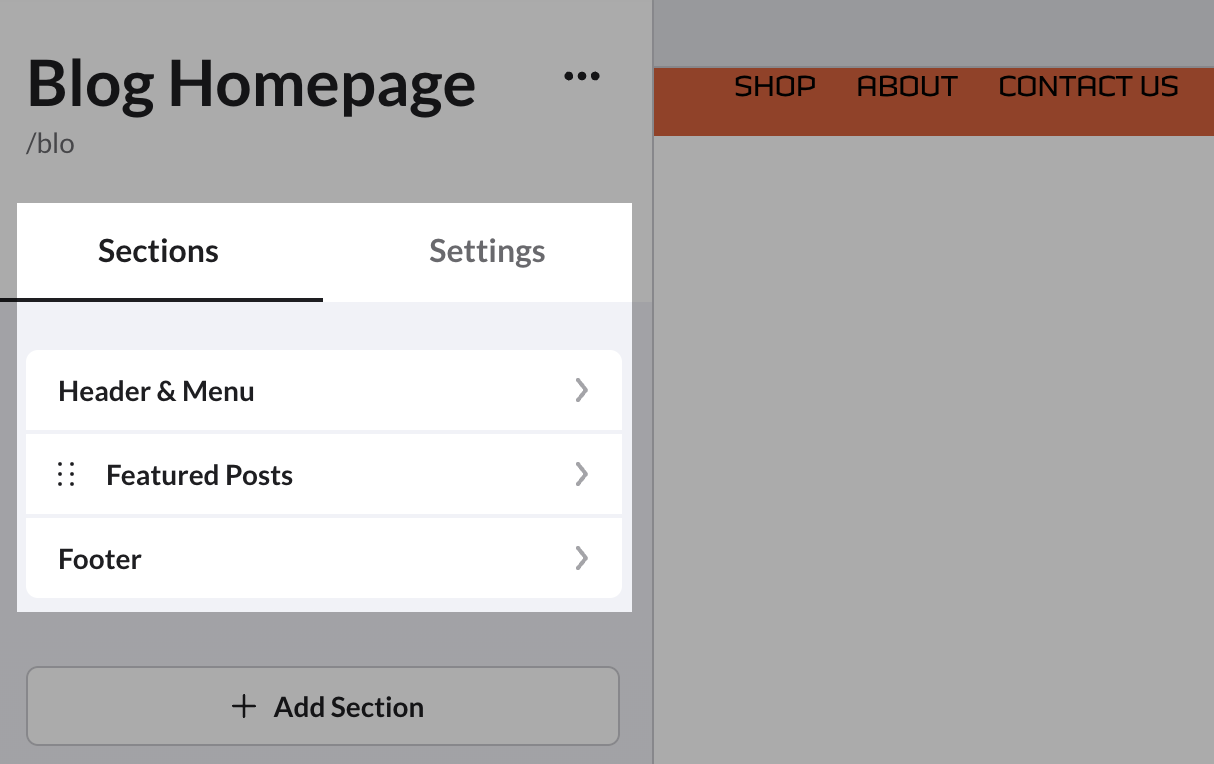
Task: Click the Blog Homepage page title
Action: (251, 83)
